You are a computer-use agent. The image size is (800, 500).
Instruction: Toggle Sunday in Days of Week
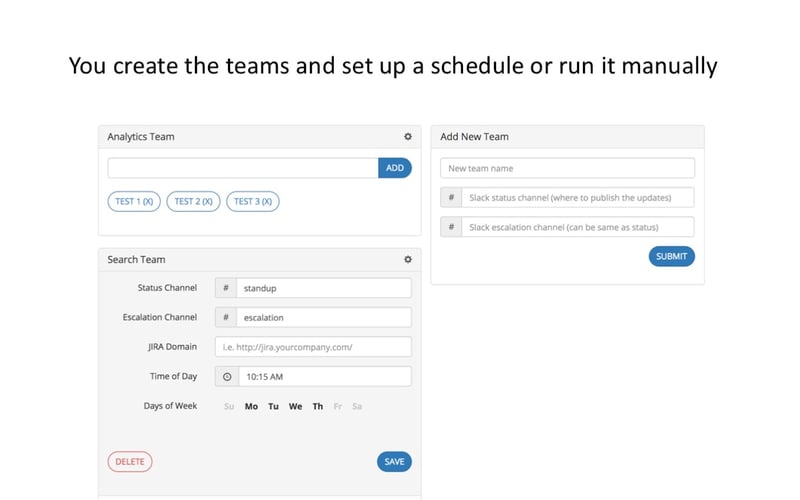229,407
